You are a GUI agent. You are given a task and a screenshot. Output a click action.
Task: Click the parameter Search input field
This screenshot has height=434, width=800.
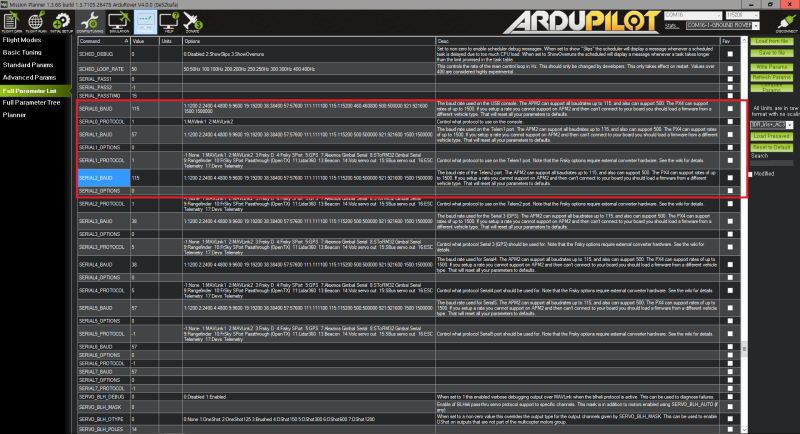pyautogui.click(x=771, y=163)
